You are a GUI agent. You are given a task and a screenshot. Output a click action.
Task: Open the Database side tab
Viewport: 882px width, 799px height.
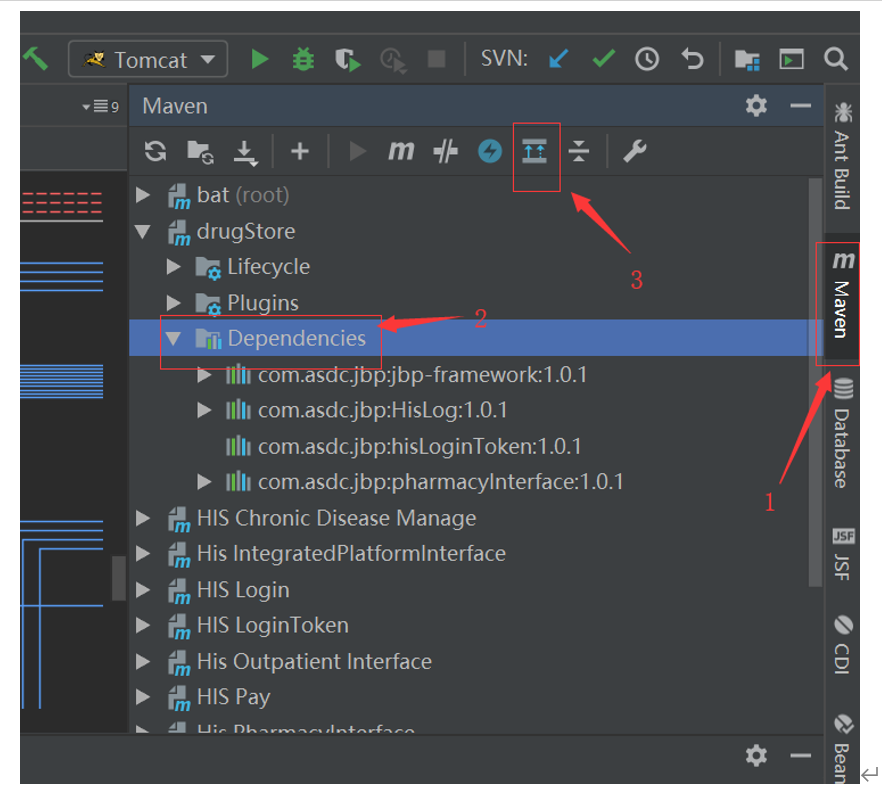(842, 433)
